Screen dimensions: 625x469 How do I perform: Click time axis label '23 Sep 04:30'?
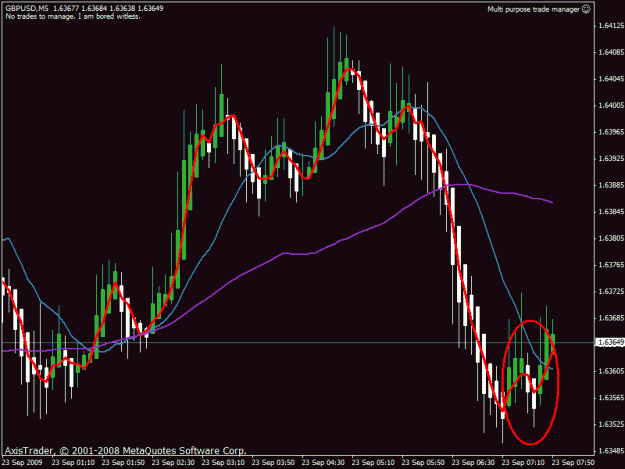coord(323,463)
